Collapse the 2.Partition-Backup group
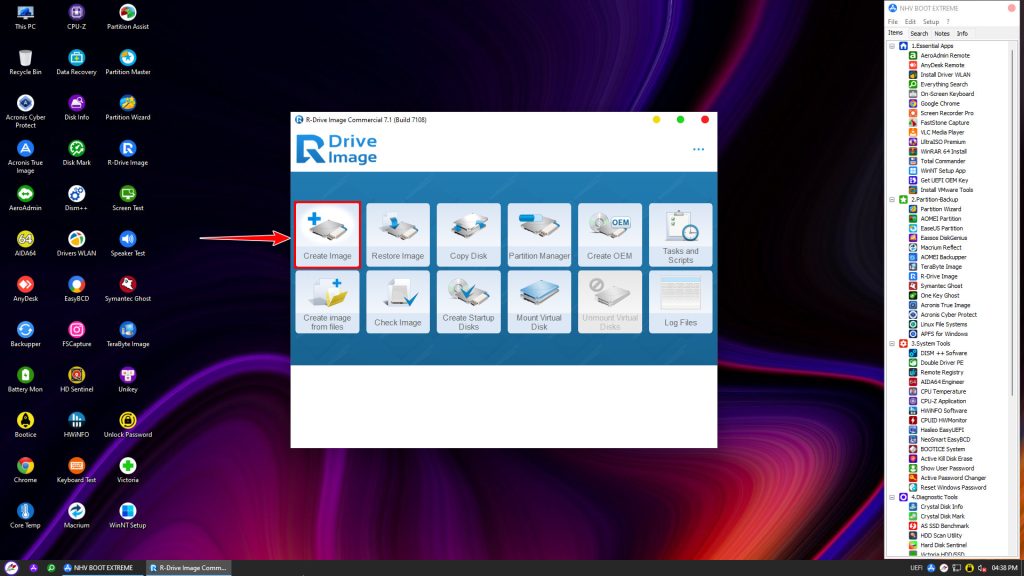Viewport: 1024px width, 576px height. click(x=892, y=200)
